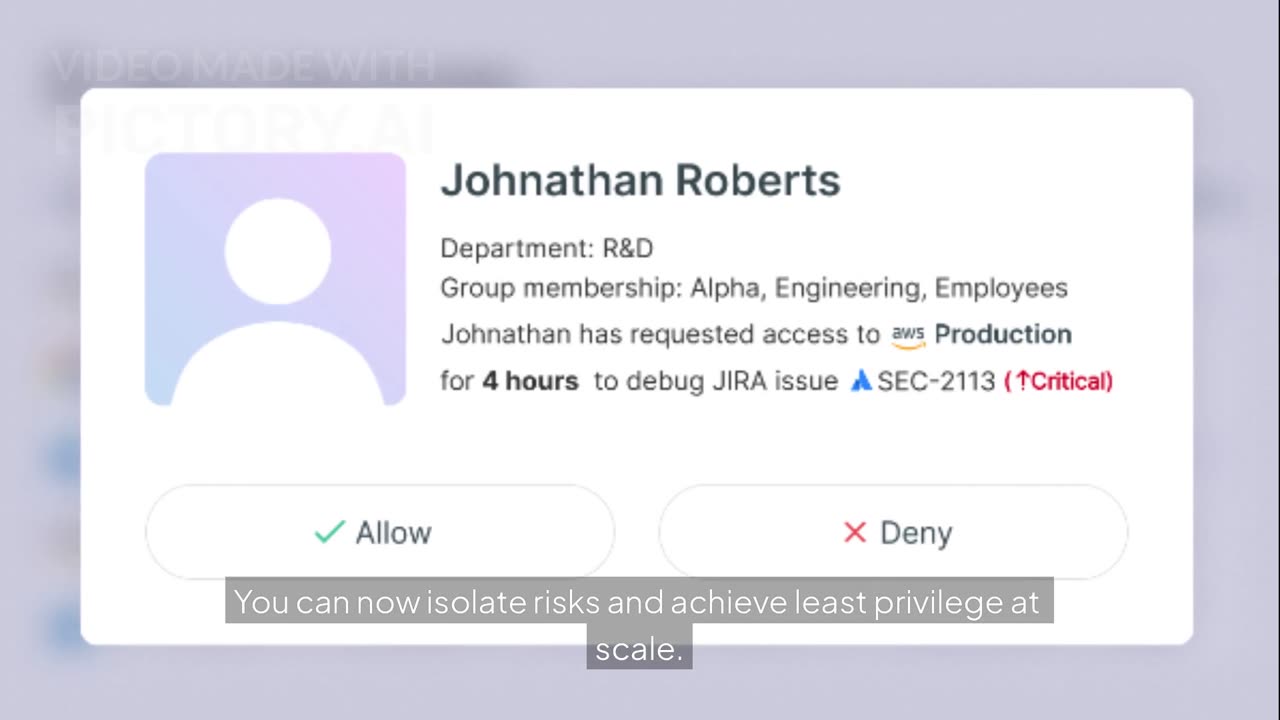Click the up arrow in Critical tag
Image resolution: width=1280 pixels, height=720 pixels.
pos(1022,381)
